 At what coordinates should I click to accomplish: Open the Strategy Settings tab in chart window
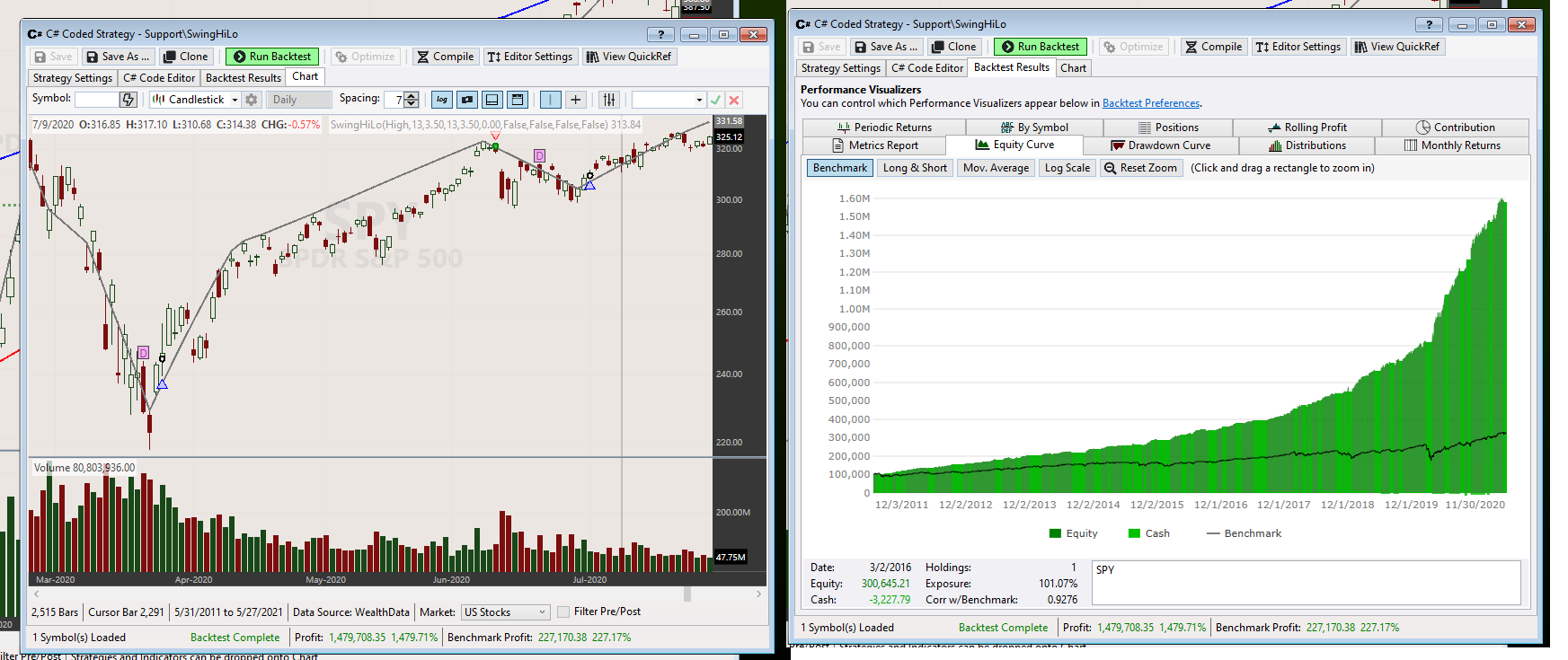73,78
